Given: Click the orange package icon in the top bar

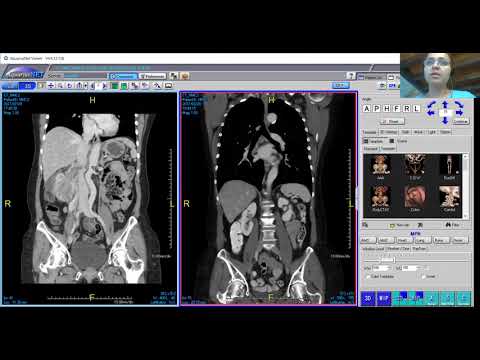Looking at the screenshot, I should (185, 76).
